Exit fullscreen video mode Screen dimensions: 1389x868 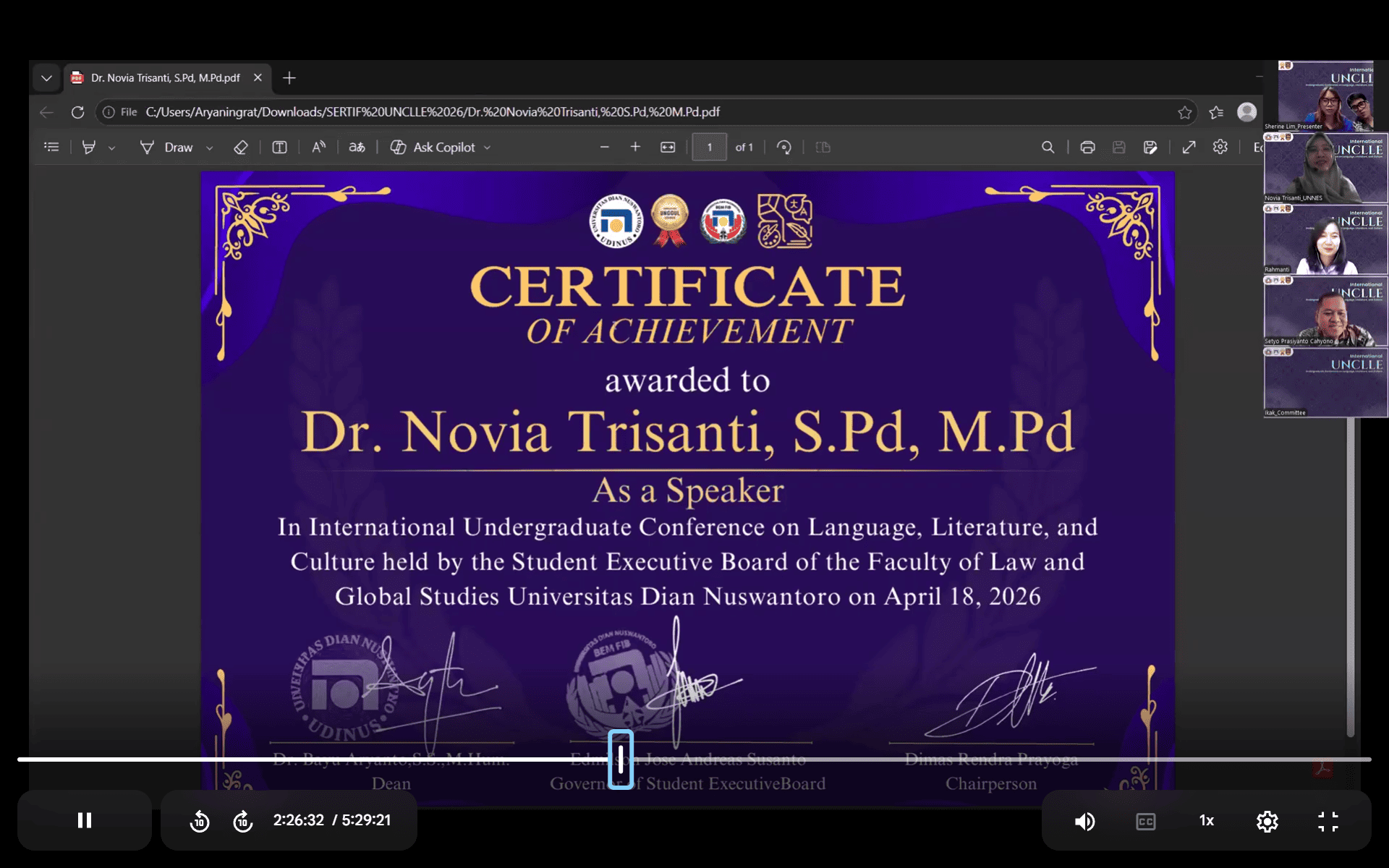pyautogui.click(x=1328, y=821)
